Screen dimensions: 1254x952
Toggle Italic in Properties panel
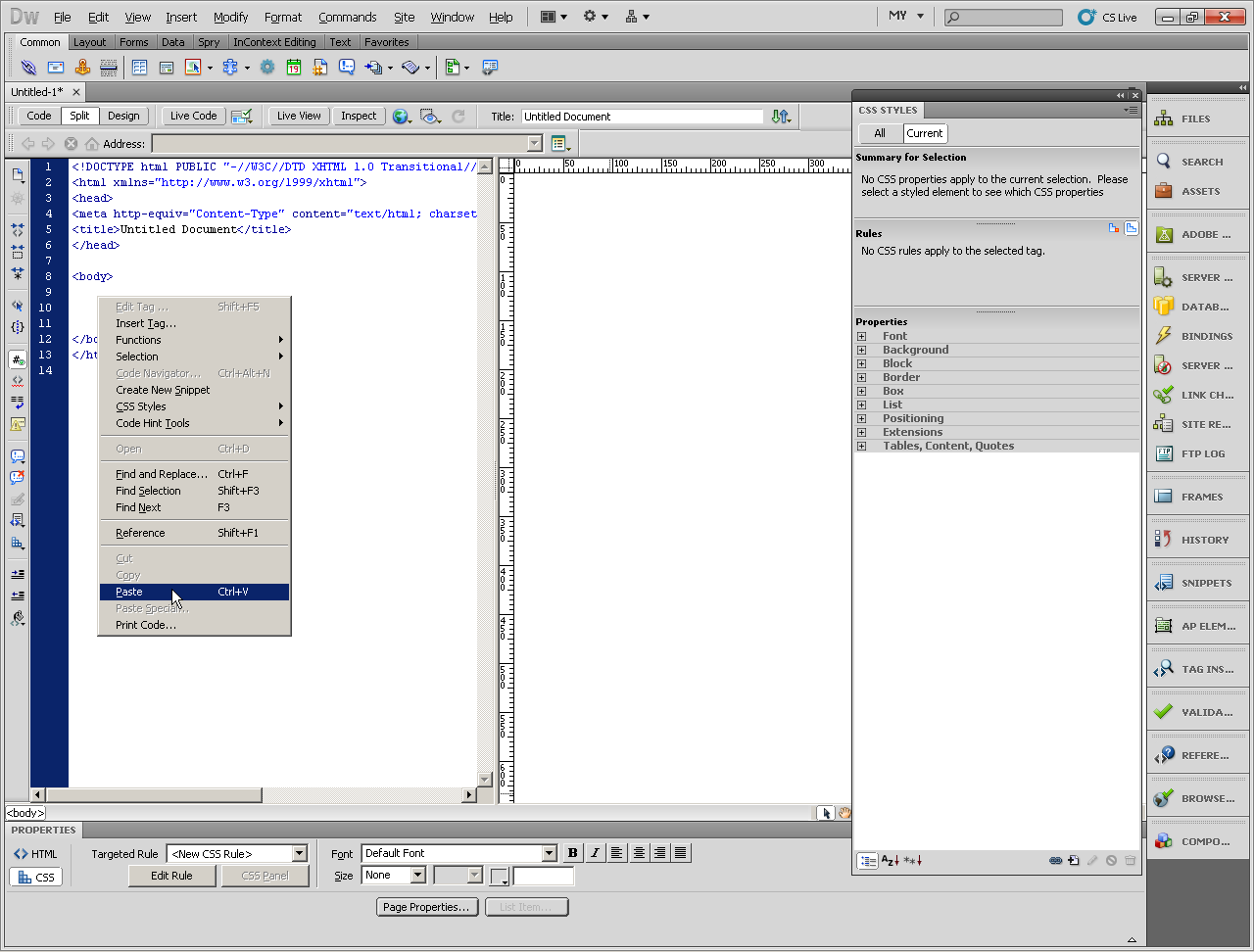pyautogui.click(x=595, y=853)
